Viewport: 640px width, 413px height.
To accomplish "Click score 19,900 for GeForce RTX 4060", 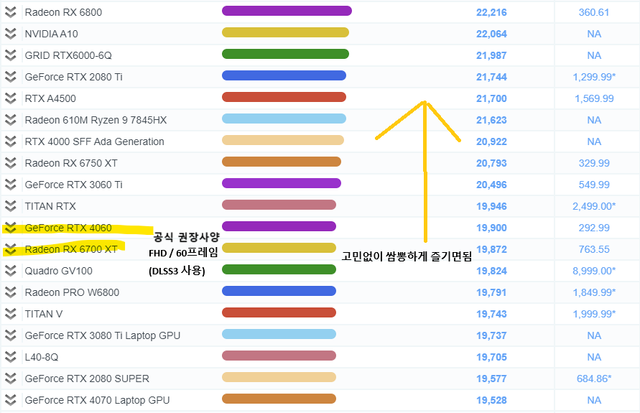I will 494,228.
